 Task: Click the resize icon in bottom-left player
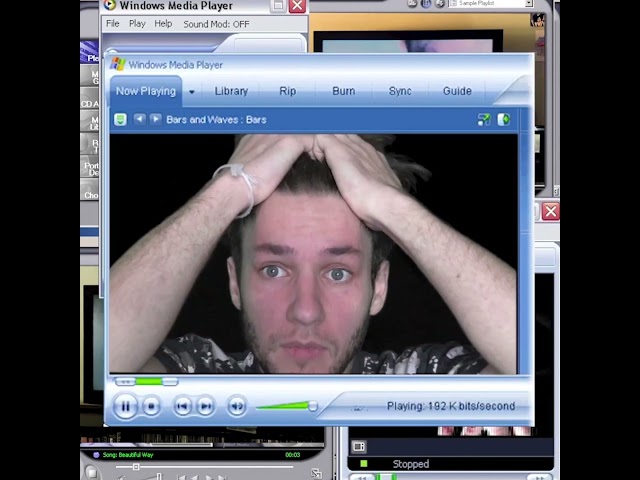[x=316, y=473]
